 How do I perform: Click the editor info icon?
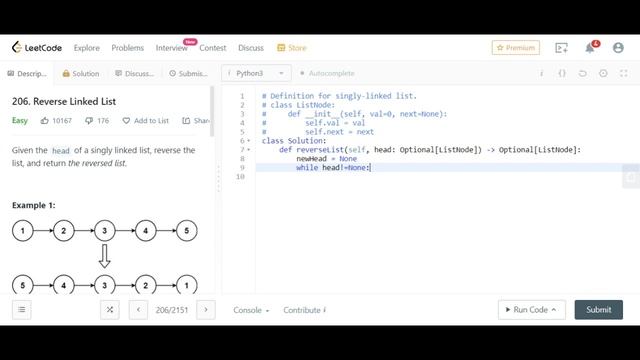click(x=542, y=73)
